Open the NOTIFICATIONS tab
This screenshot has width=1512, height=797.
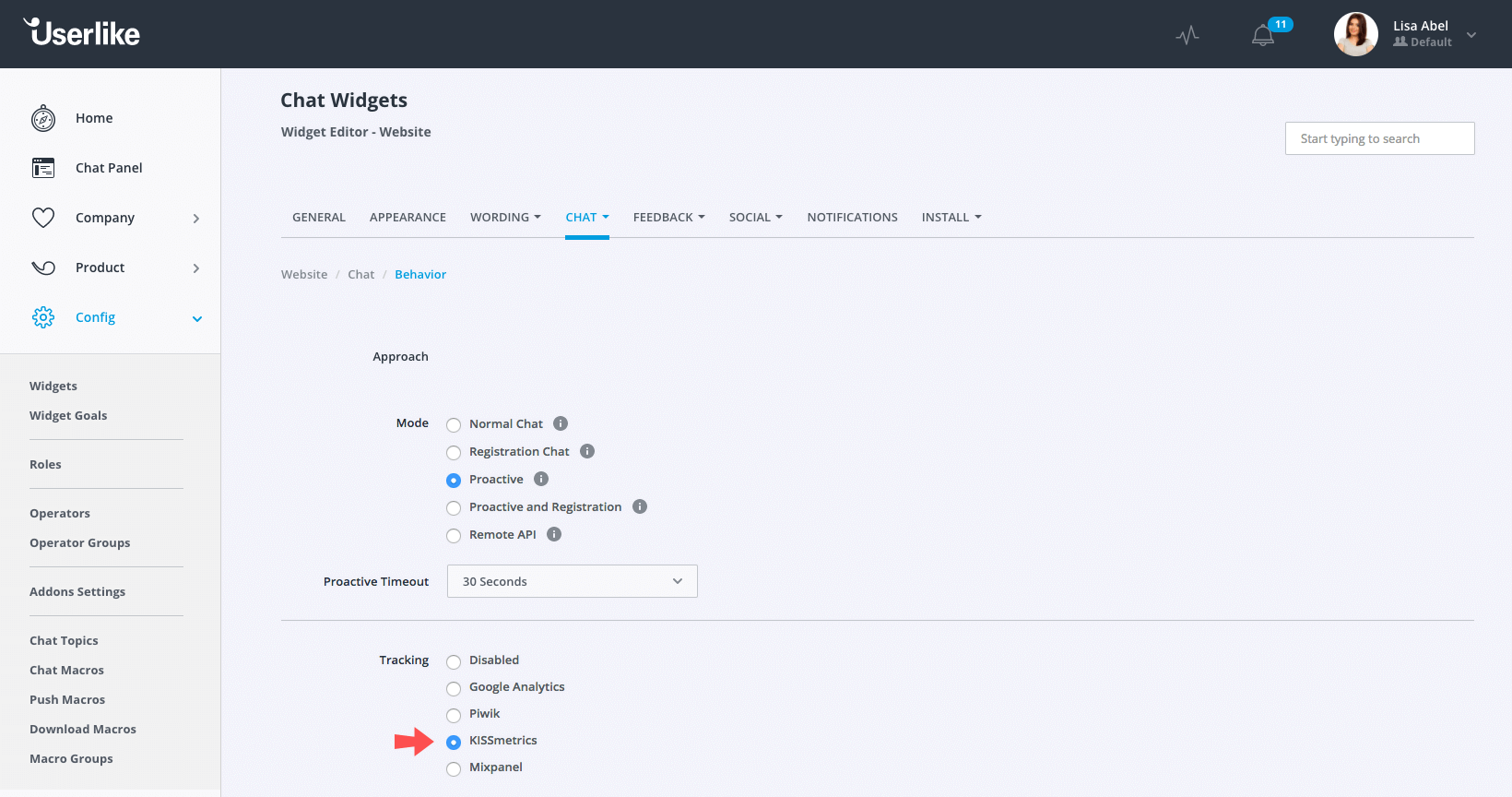pyautogui.click(x=853, y=218)
